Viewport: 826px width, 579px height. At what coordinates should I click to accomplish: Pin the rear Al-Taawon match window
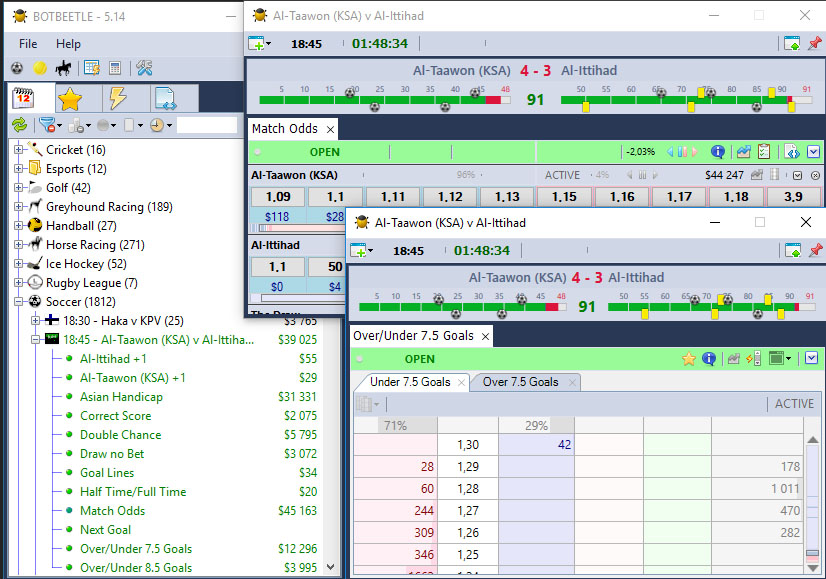click(x=815, y=43)
